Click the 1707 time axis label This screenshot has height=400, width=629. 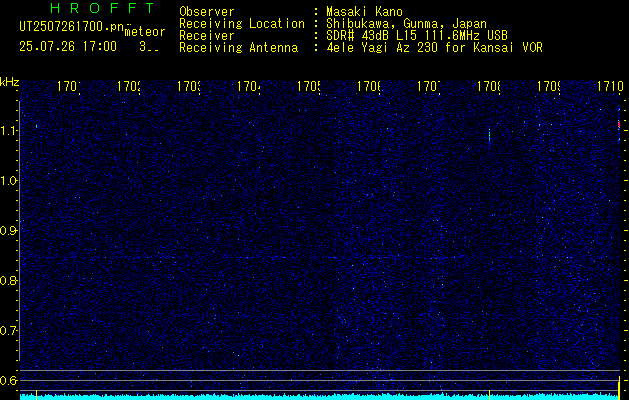(x=429, y=86)
